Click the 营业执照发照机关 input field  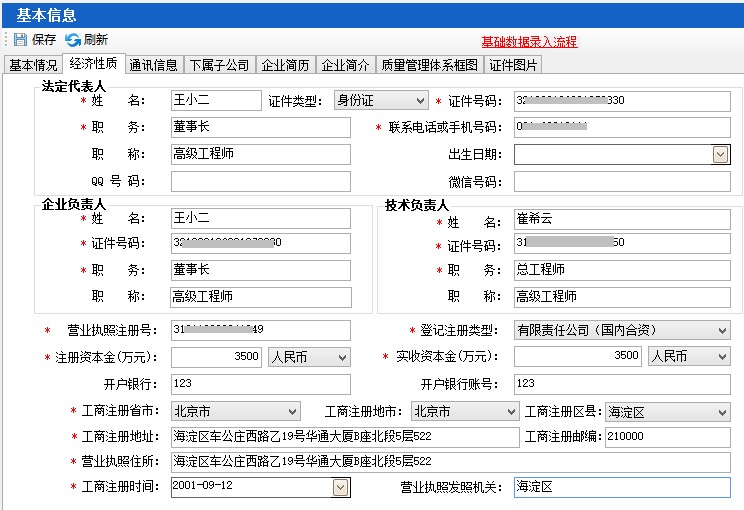[622, 487]
